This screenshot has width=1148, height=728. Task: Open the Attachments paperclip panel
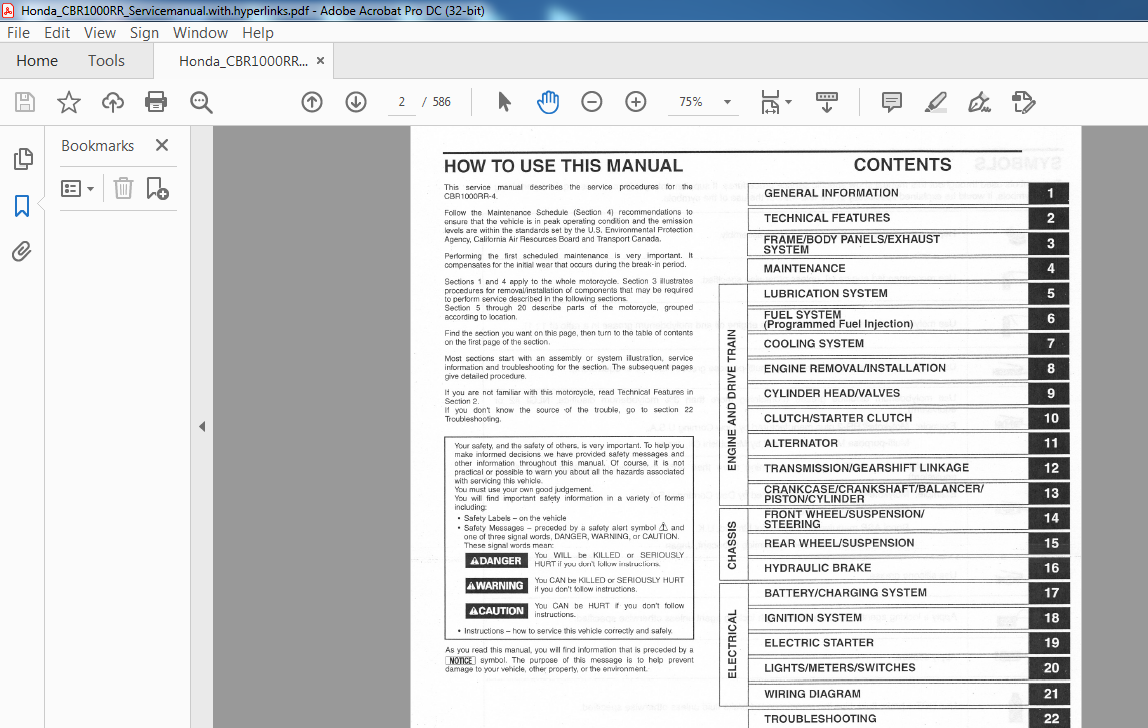pos(22,252)
